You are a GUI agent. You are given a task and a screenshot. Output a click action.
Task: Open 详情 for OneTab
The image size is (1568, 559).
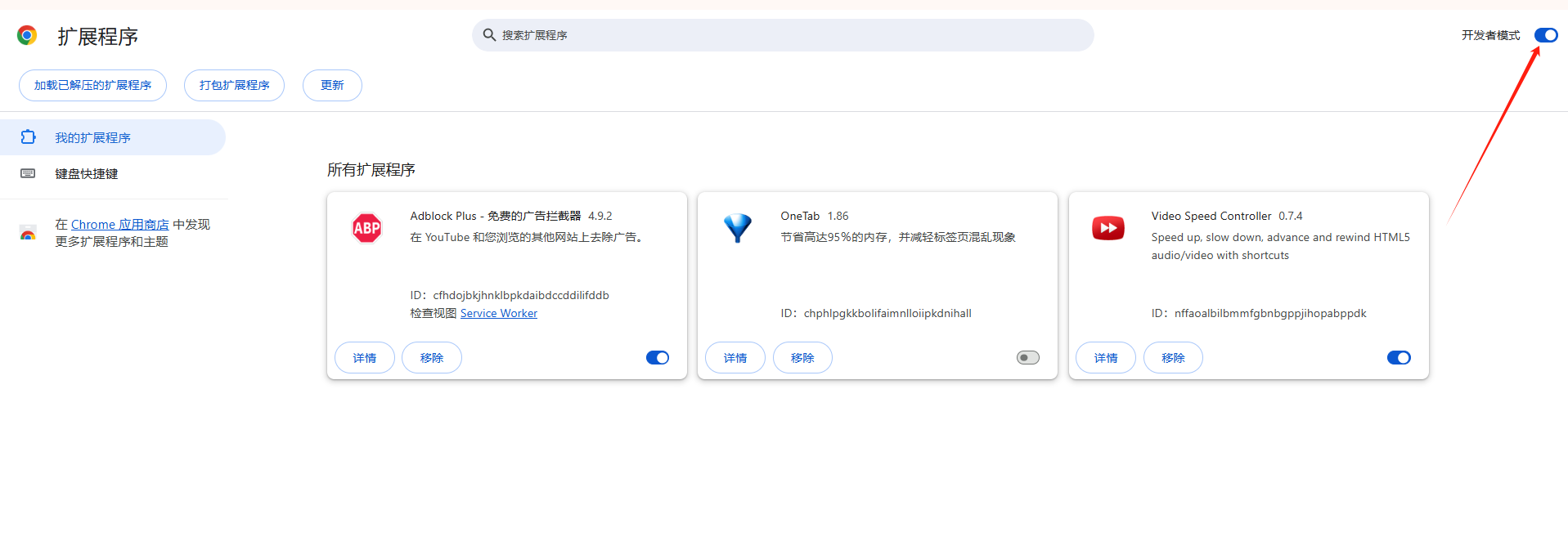point(735,358)
